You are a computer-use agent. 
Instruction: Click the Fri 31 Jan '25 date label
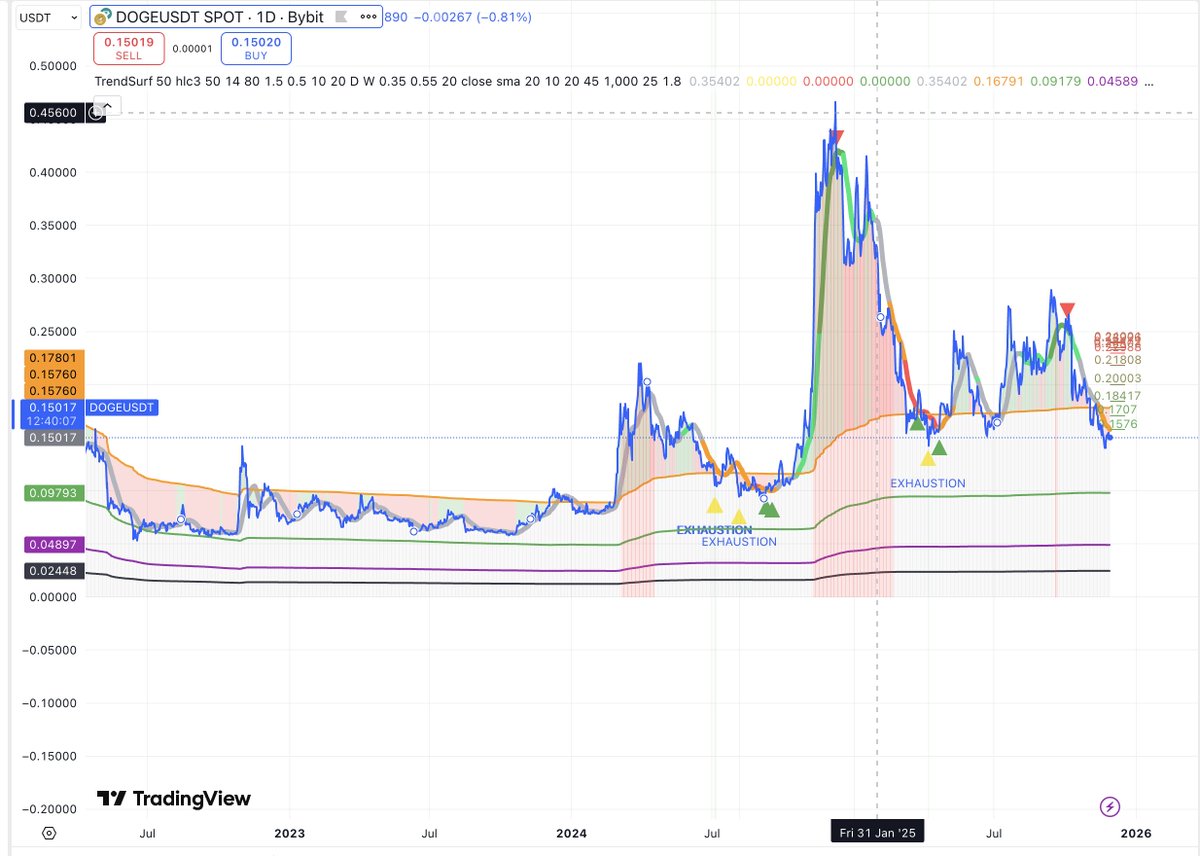877,831
